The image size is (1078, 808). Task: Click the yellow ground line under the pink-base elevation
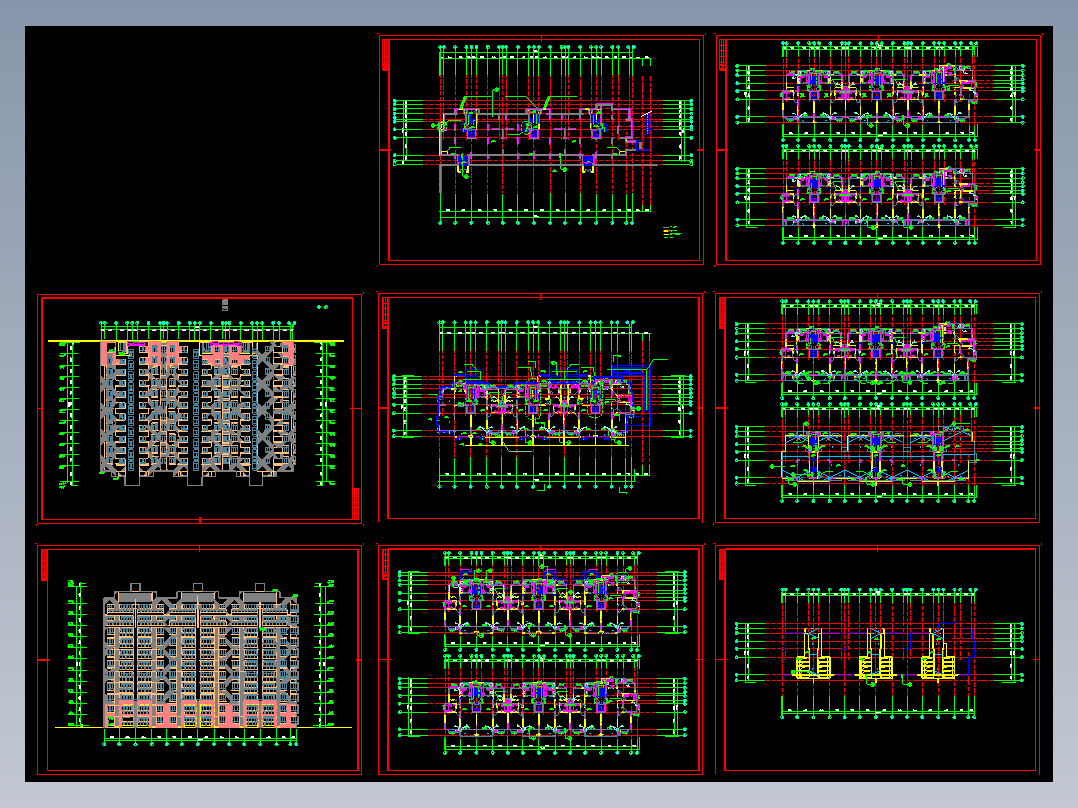[204, 727]
